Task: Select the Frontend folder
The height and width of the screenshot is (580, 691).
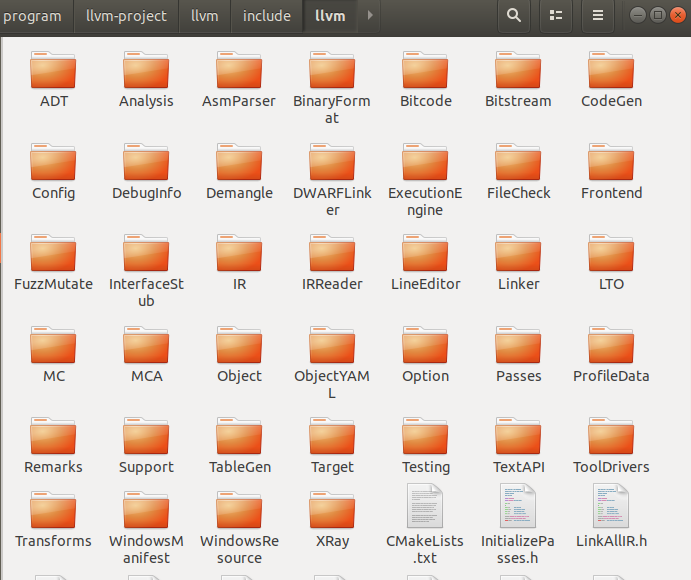Action: 611,171
